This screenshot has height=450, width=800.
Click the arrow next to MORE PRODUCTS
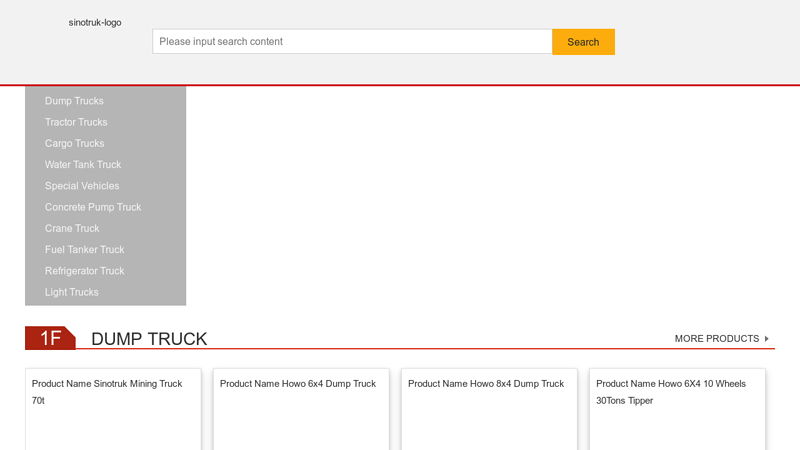point(766,339)
